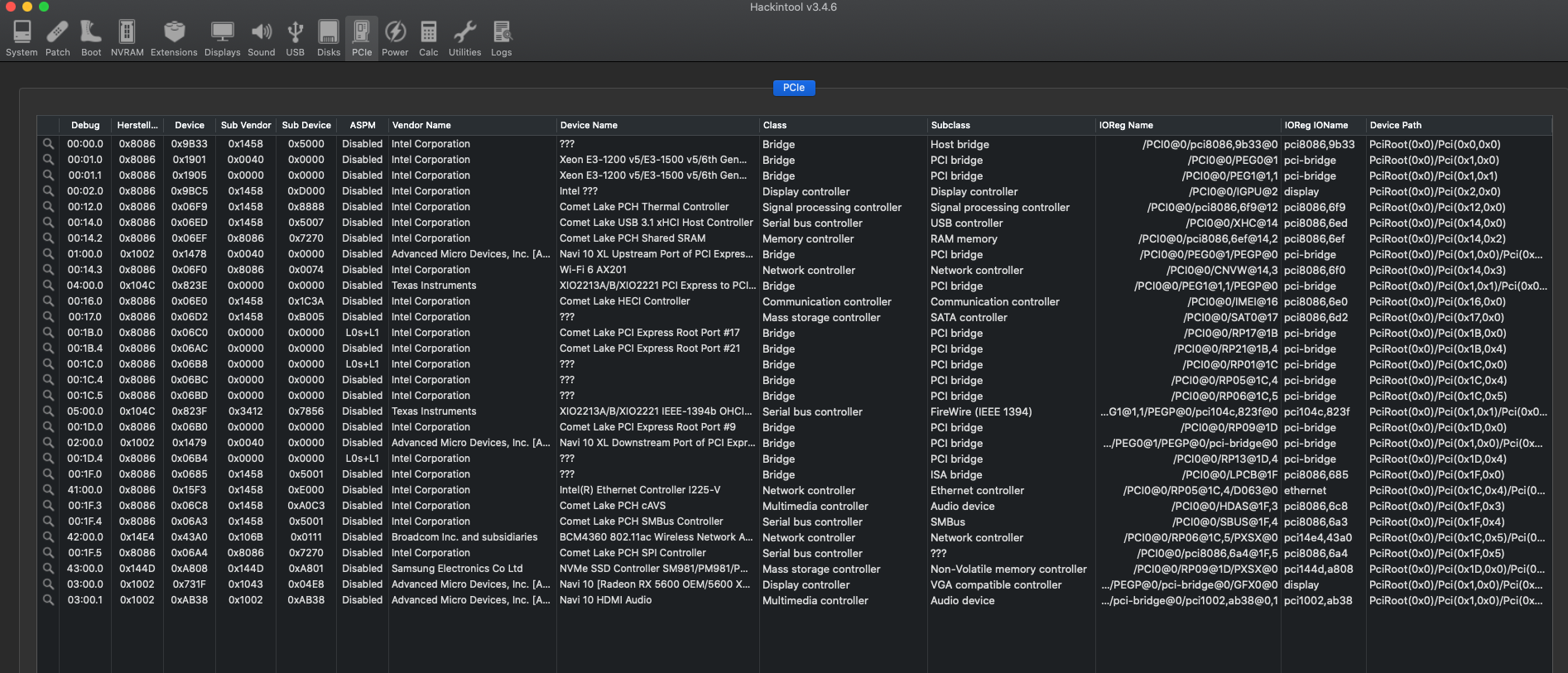Sort table by Device Name column
The height and width of the screenshot is (673, 1568).
589,125
